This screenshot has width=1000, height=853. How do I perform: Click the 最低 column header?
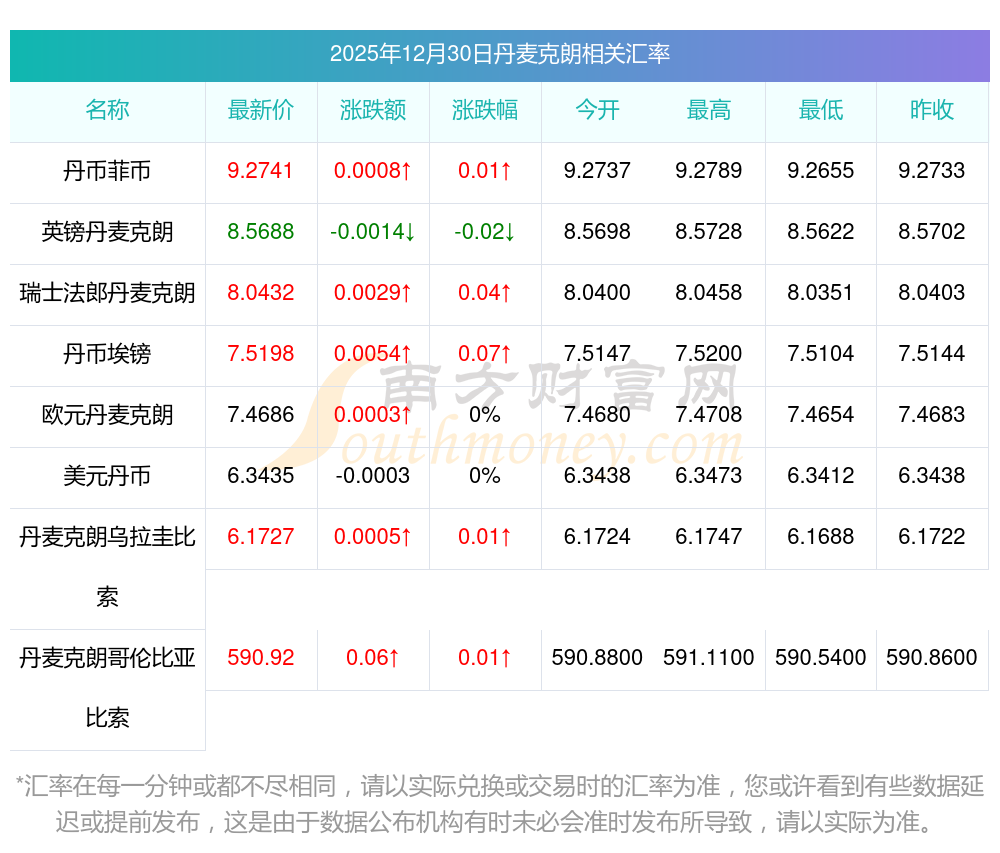820,110
